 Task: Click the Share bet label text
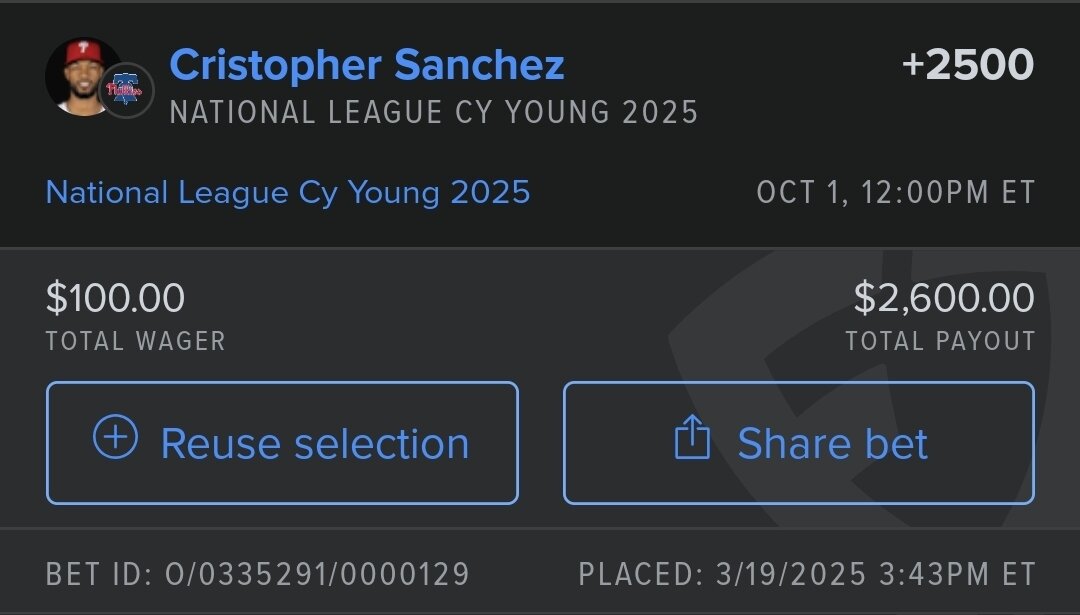click(x=833, y=443)
